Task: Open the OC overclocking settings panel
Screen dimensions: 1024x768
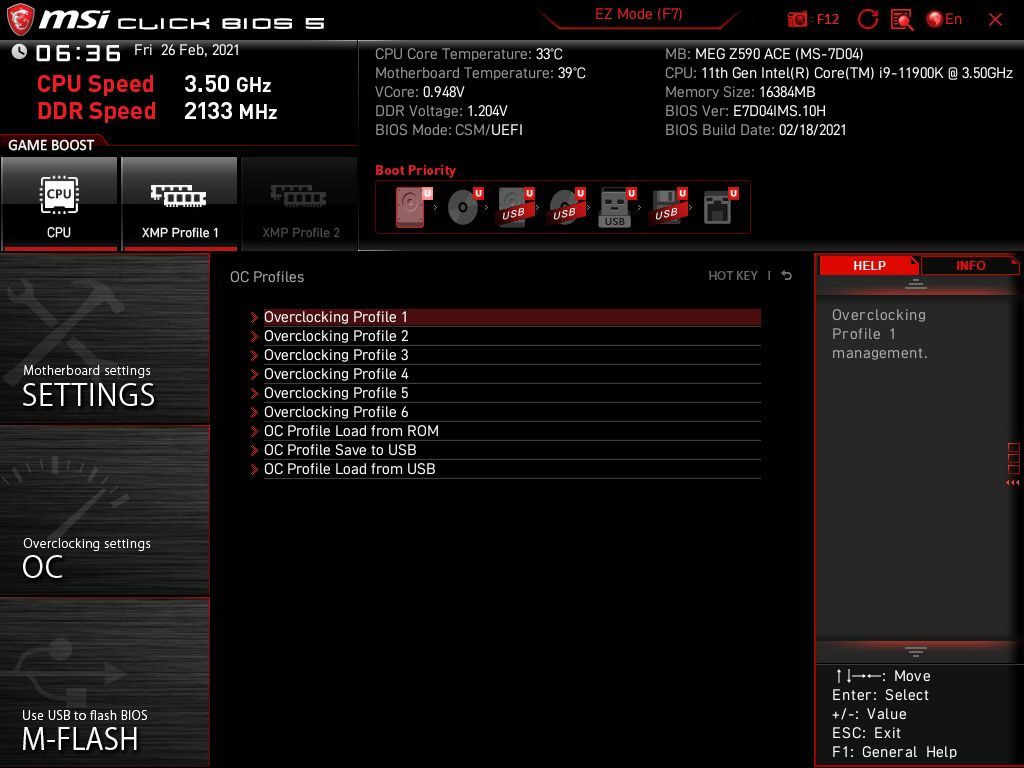Action: pos(104,511)
